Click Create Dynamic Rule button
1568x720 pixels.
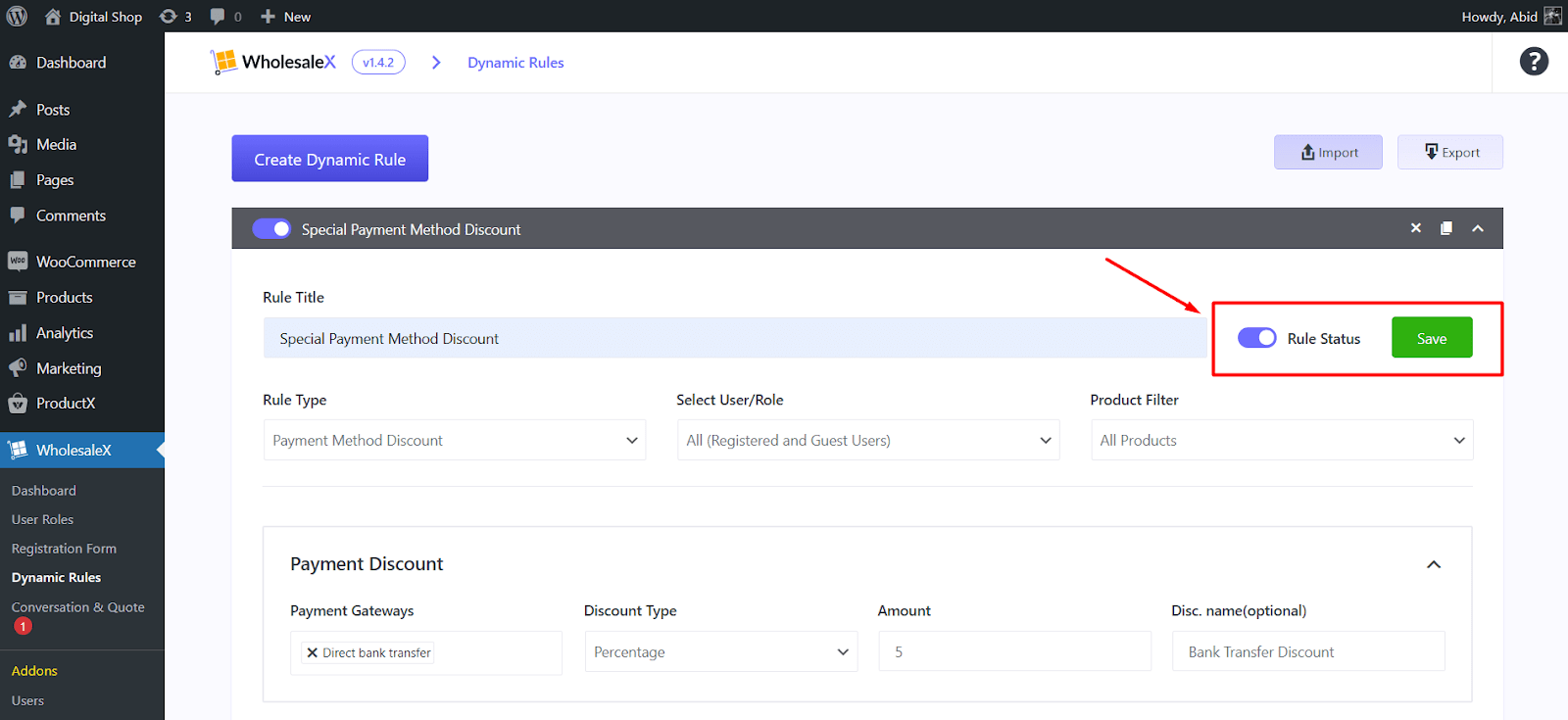click(330, 159)
